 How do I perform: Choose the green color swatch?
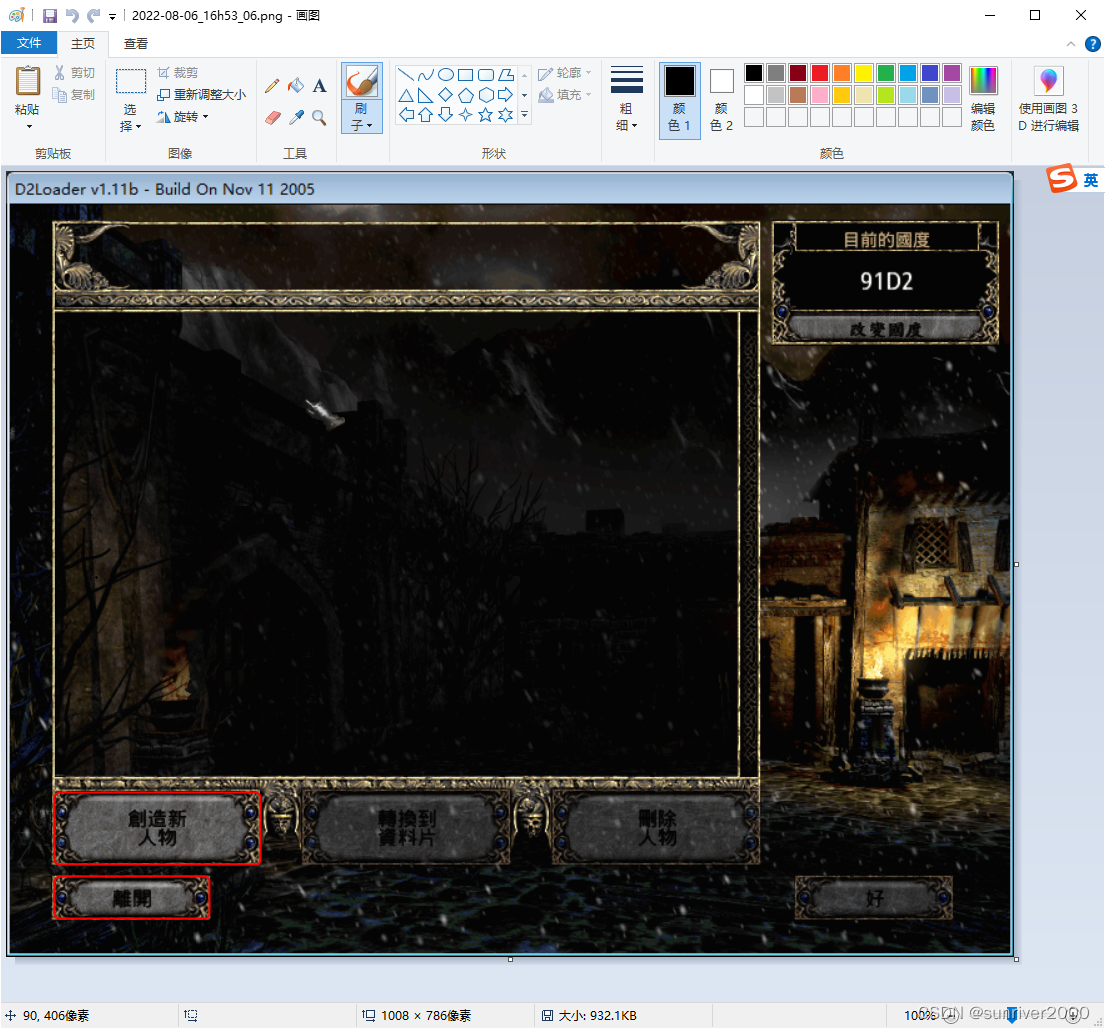[x=886, y=73]
